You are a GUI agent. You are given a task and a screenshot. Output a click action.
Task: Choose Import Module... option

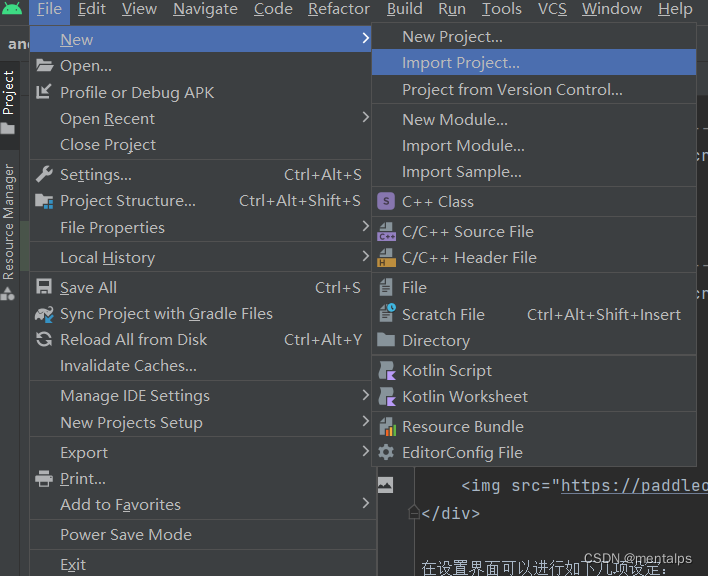coord(534,145)
